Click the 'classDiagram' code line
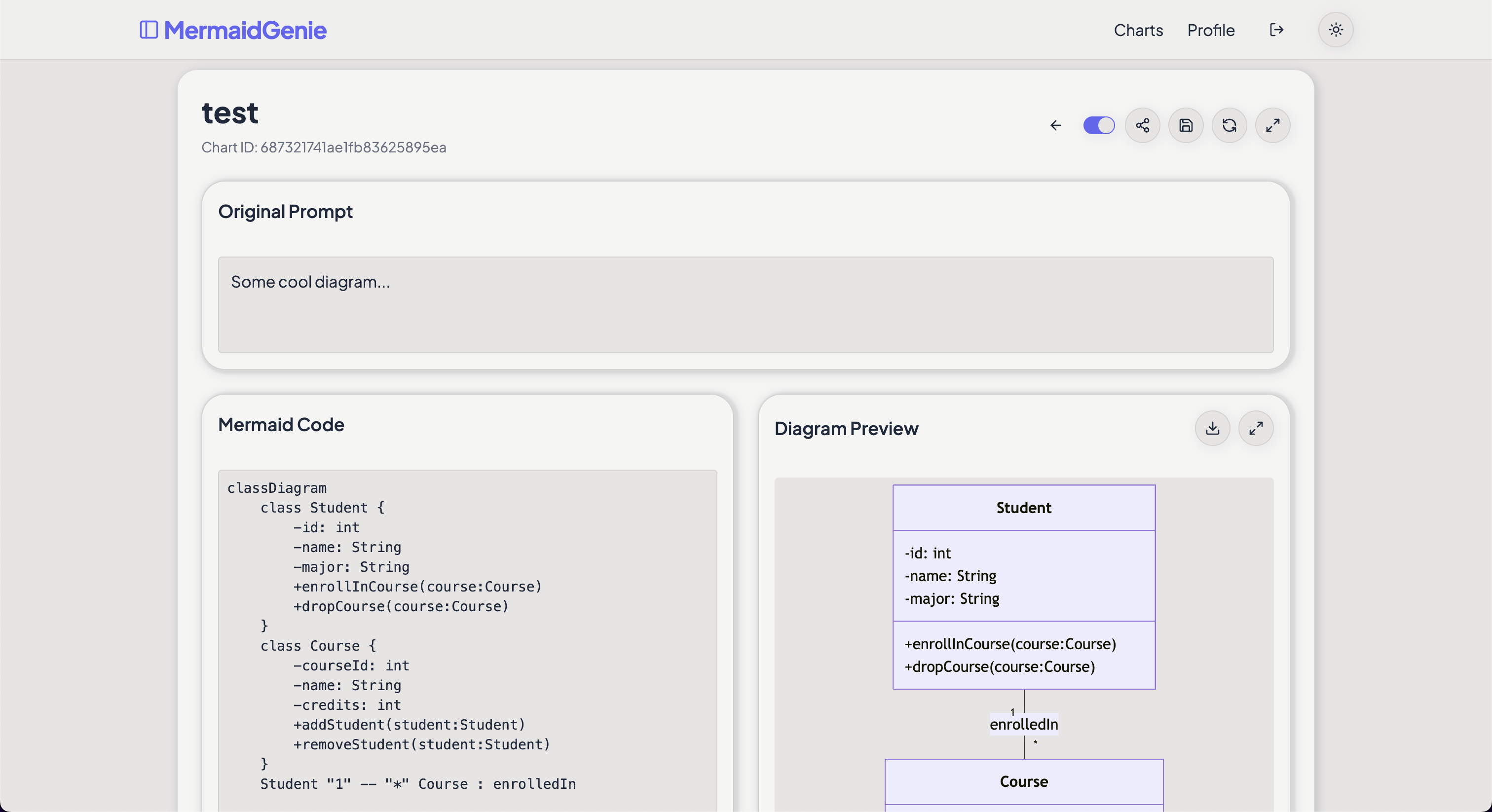Screen dimensions: 1492x812 (x=277, y=488)
